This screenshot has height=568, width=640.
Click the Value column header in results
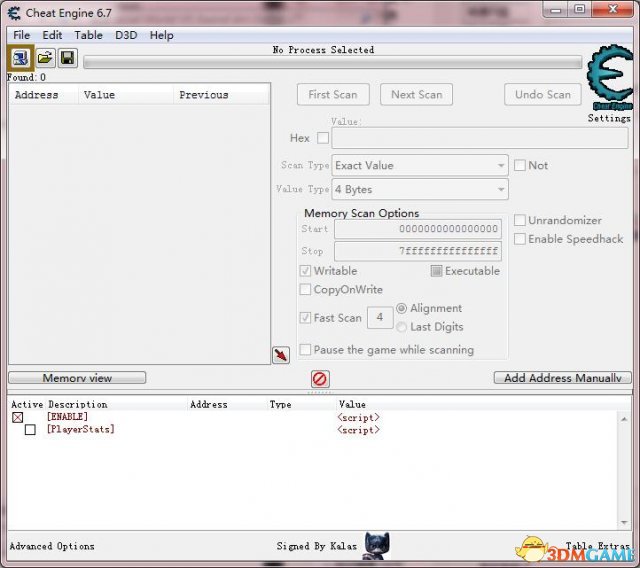[x=126, y=95]
